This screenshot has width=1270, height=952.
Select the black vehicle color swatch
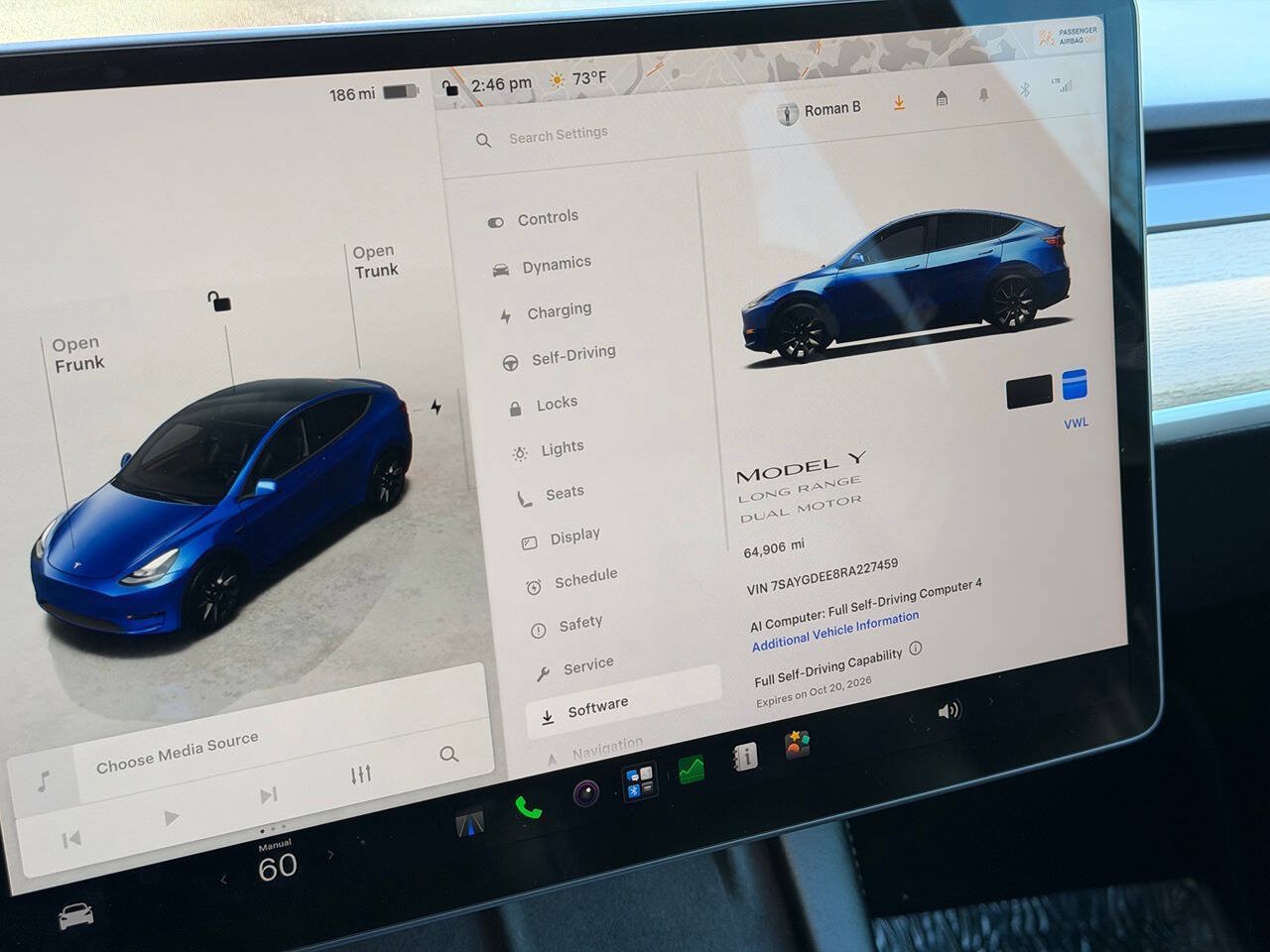1030,392
